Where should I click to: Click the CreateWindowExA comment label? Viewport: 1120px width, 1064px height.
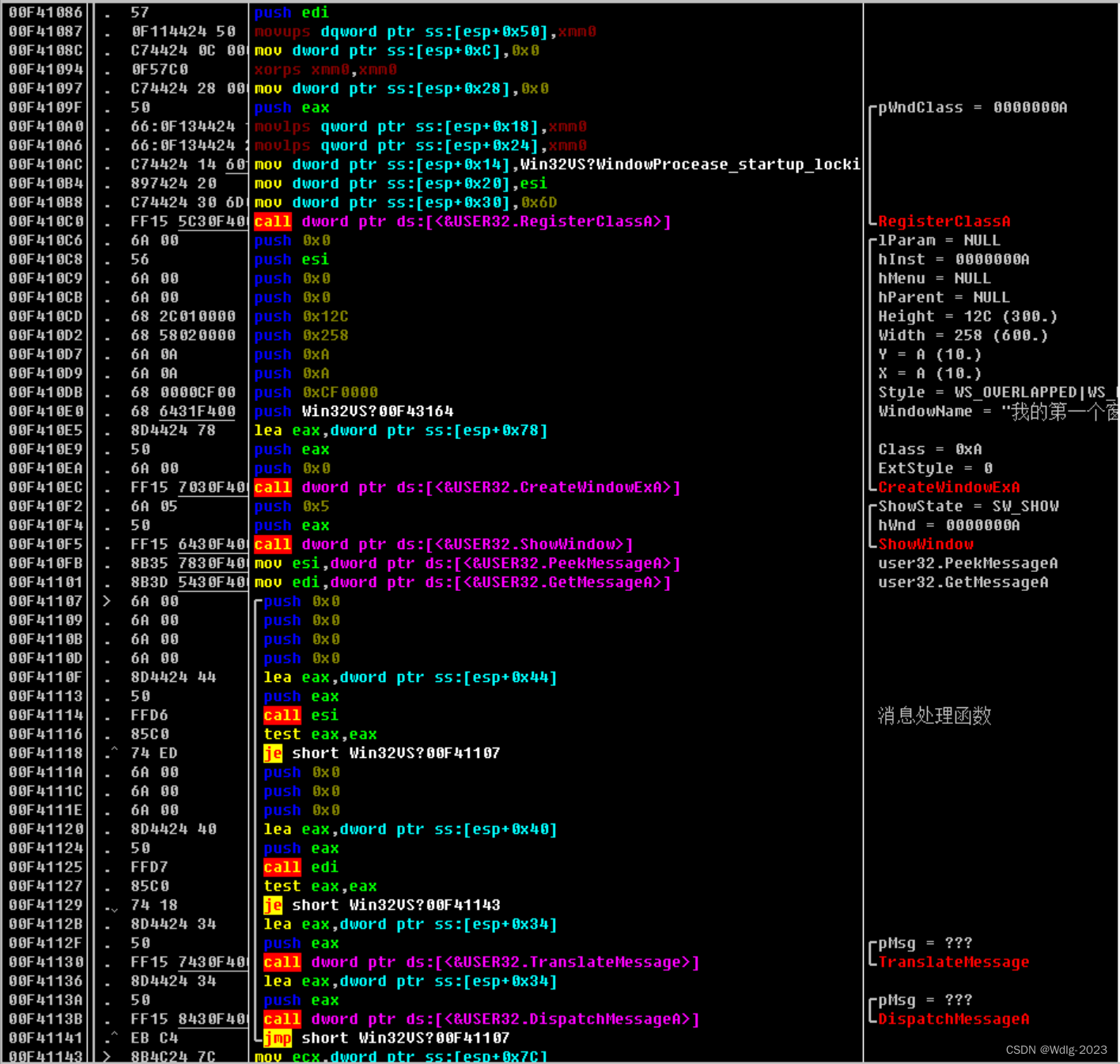tap(949, 487)
